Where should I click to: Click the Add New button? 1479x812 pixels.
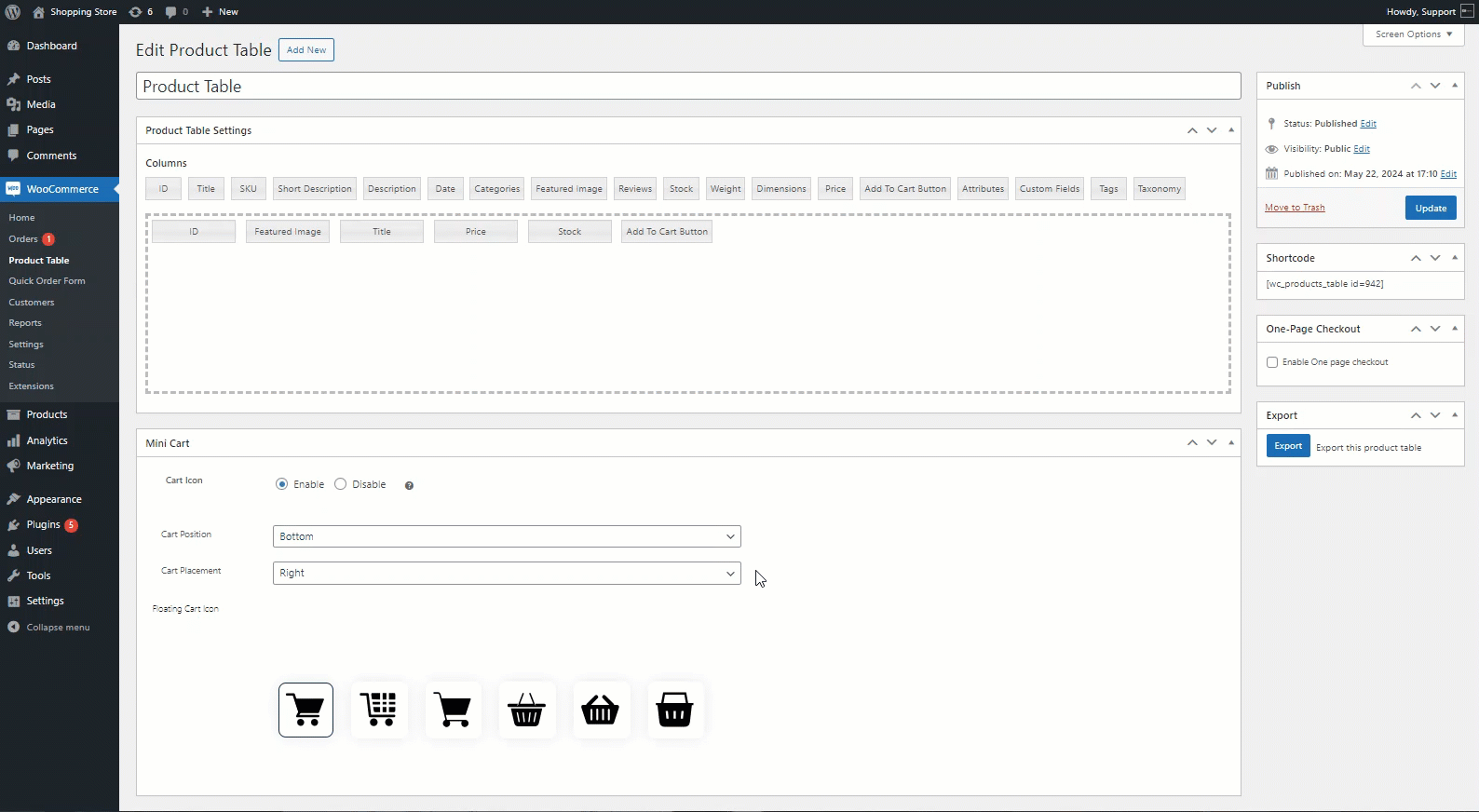[x=306, y=50]
